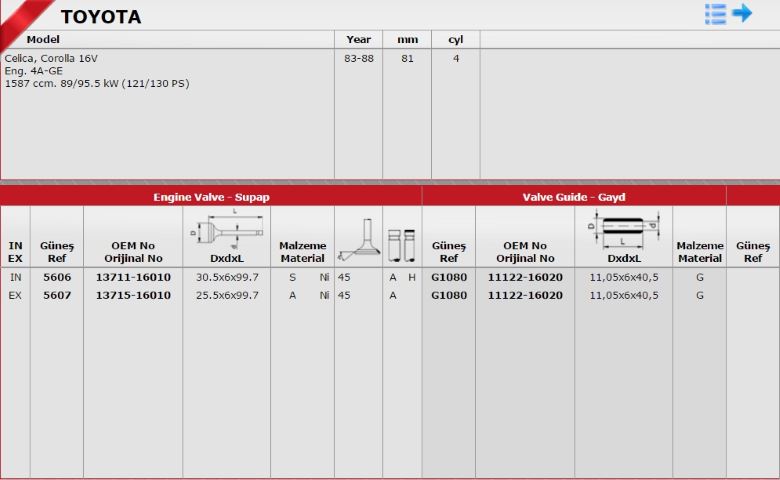This screenshot has height=480, width=780.
Task: Click first Güneş Ref header in valve section
Action: 57,252
